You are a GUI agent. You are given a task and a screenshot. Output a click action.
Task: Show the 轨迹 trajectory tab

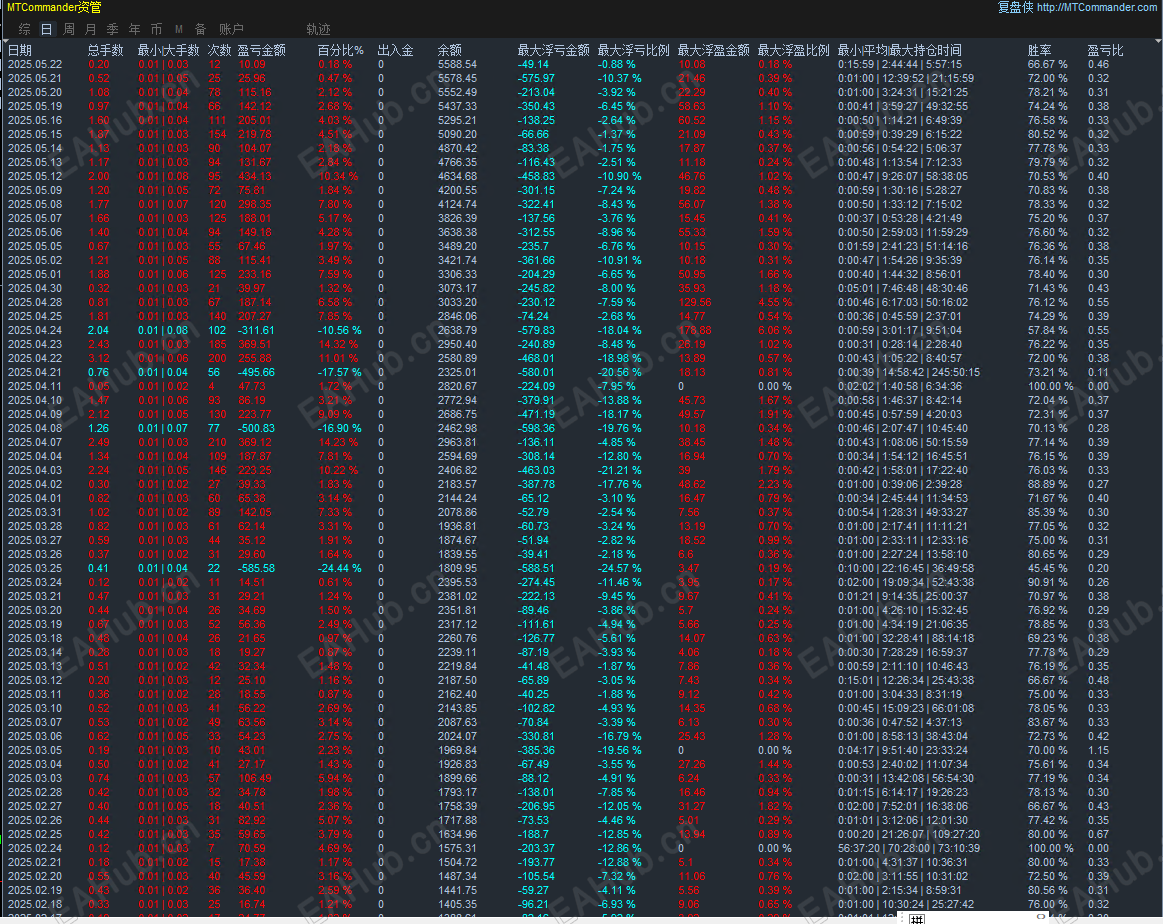coord(318,29)
